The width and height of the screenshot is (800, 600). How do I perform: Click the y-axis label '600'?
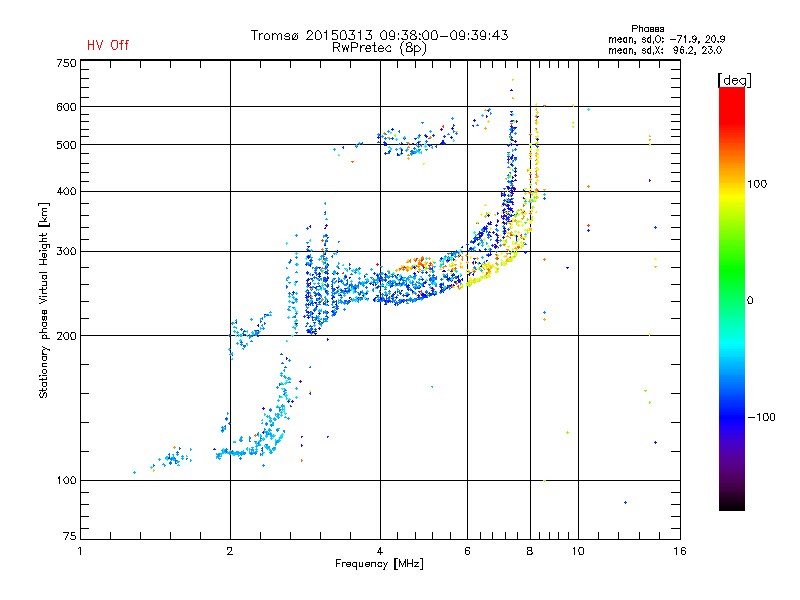pos(66,107)
